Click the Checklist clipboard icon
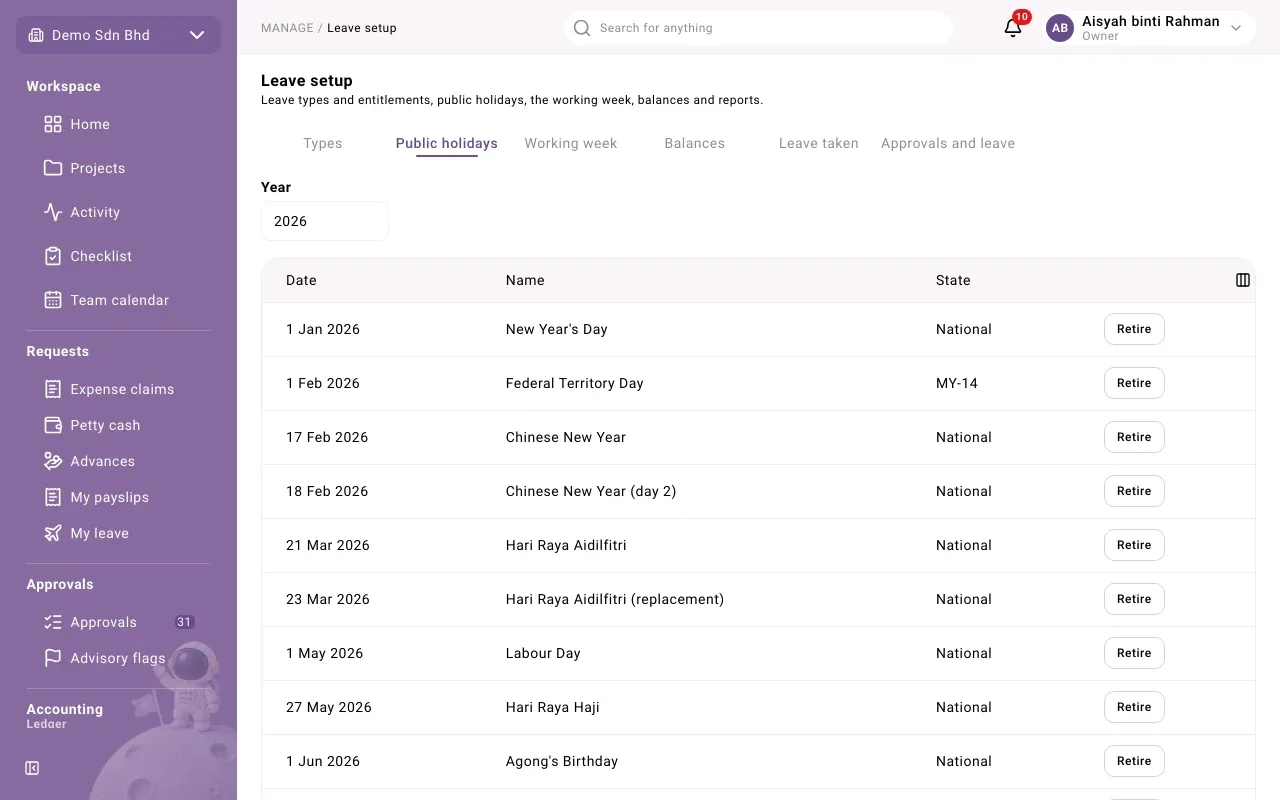Image resolution: width=1280 pixels, height=800 pixels. pos(53,256)
